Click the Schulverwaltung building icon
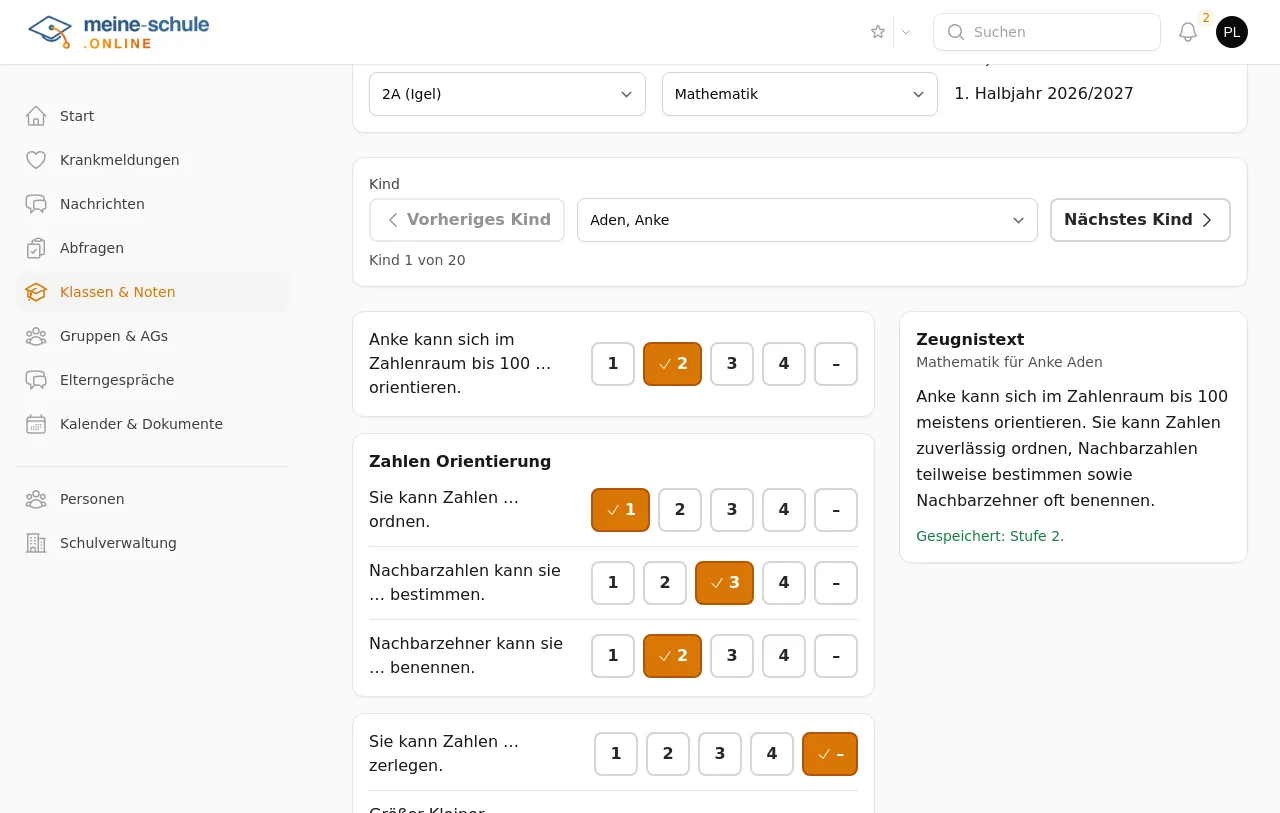The height and width of the screenshot is (813, 1280). click(36, 543)
